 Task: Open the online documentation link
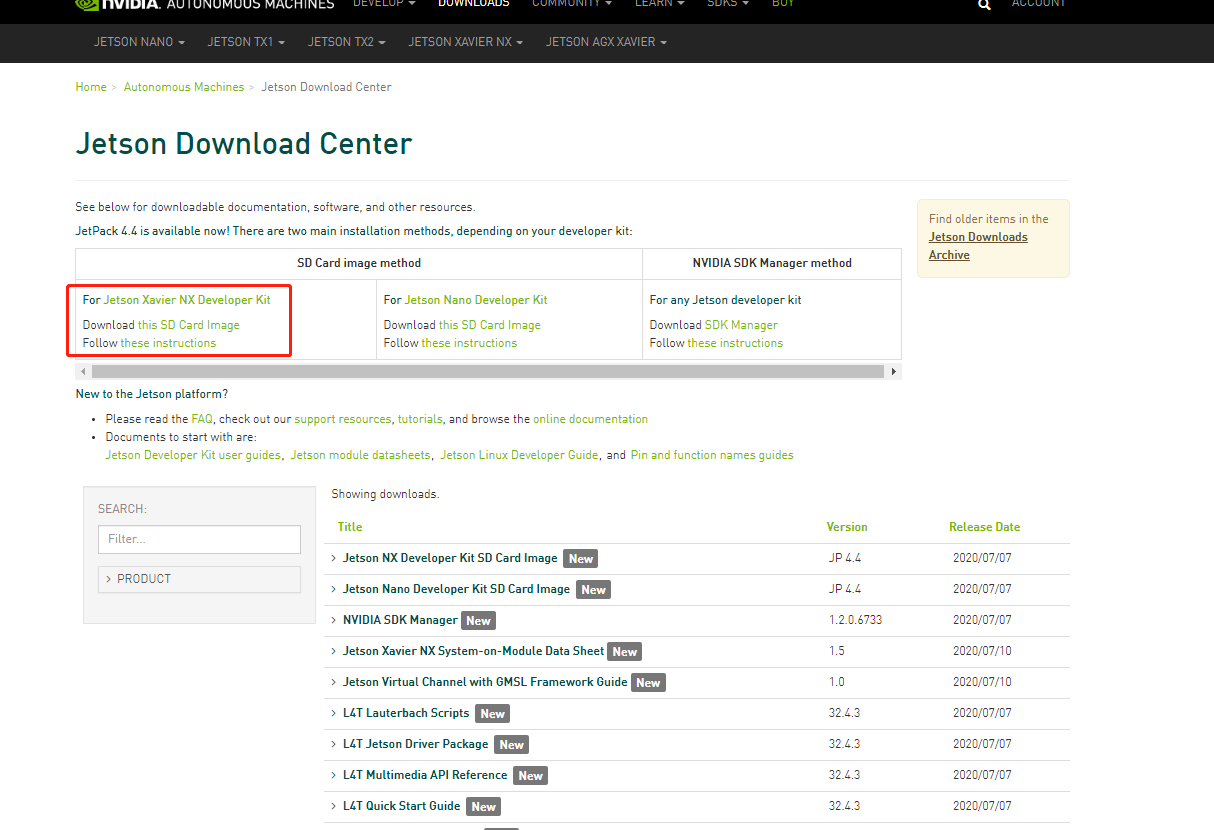pyautogui.click(x=590, y=419)
